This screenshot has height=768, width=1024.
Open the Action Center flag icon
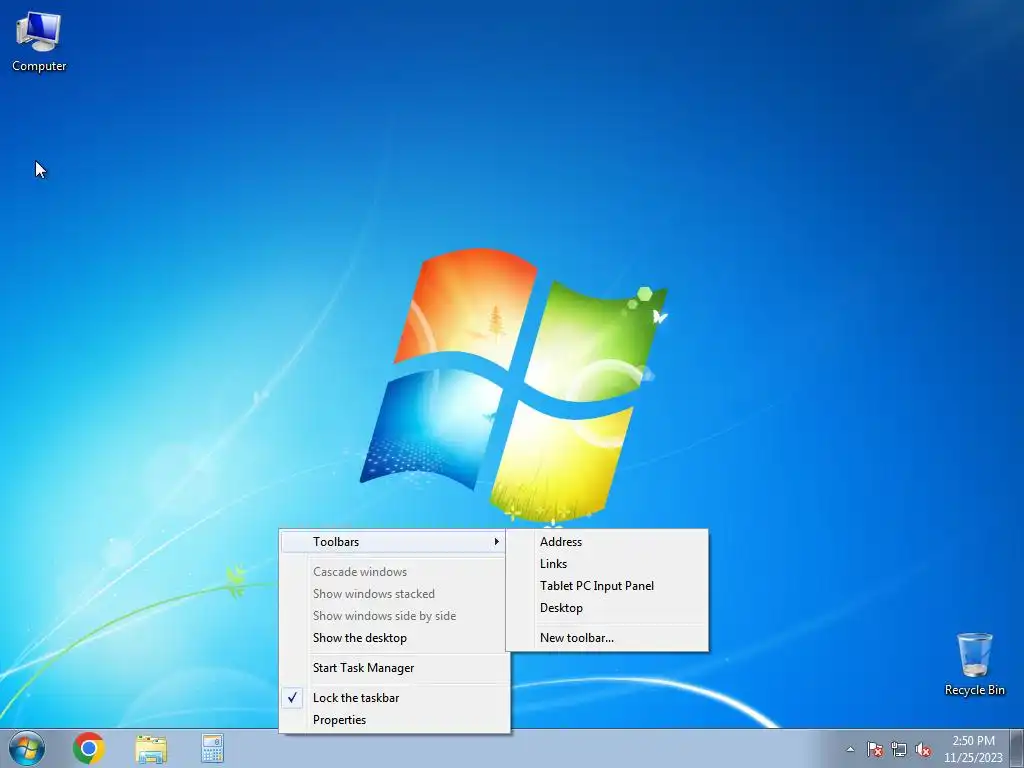pos(874,749)
